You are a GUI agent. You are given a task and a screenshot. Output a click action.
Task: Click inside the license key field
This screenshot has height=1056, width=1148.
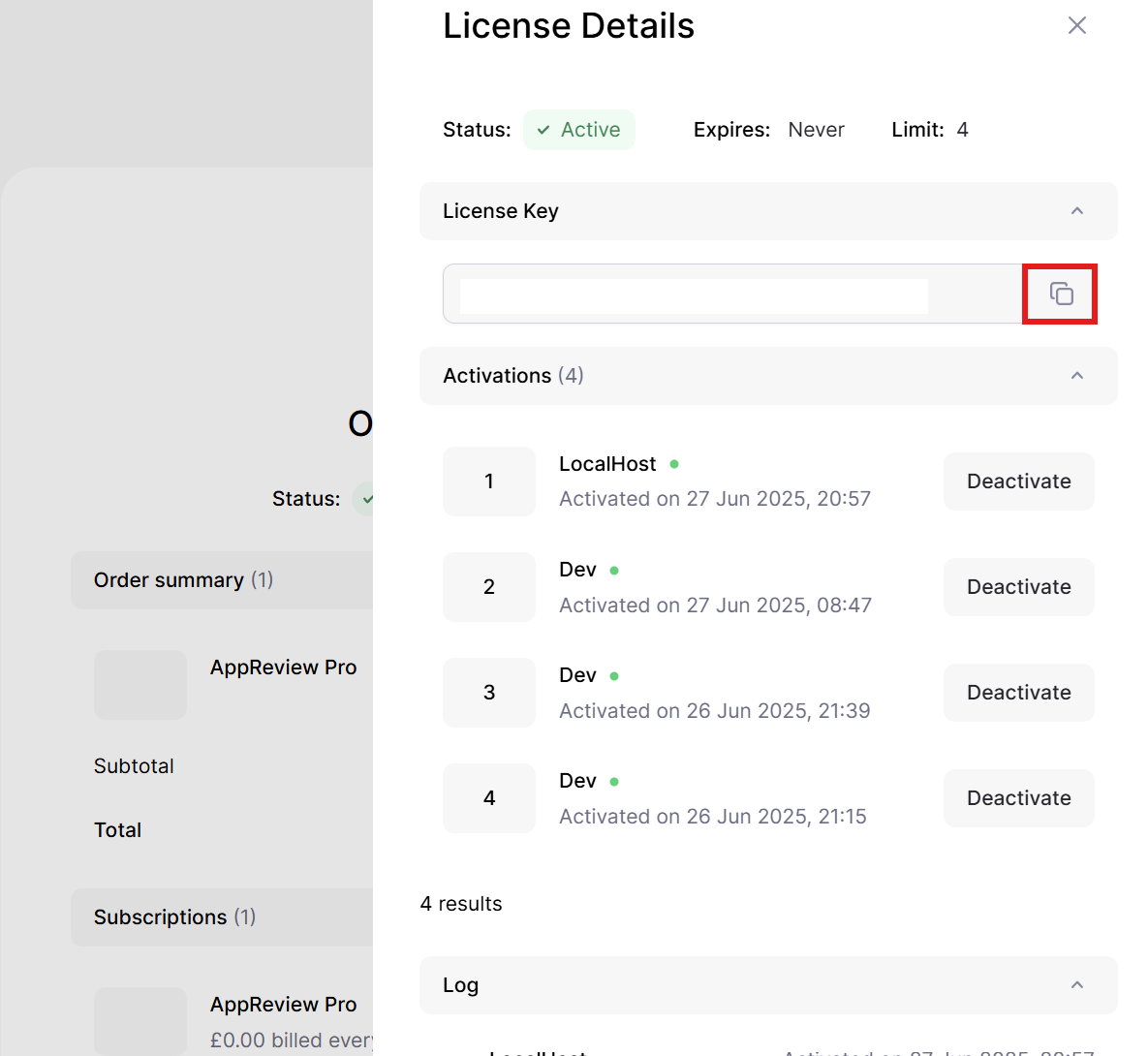694,295
